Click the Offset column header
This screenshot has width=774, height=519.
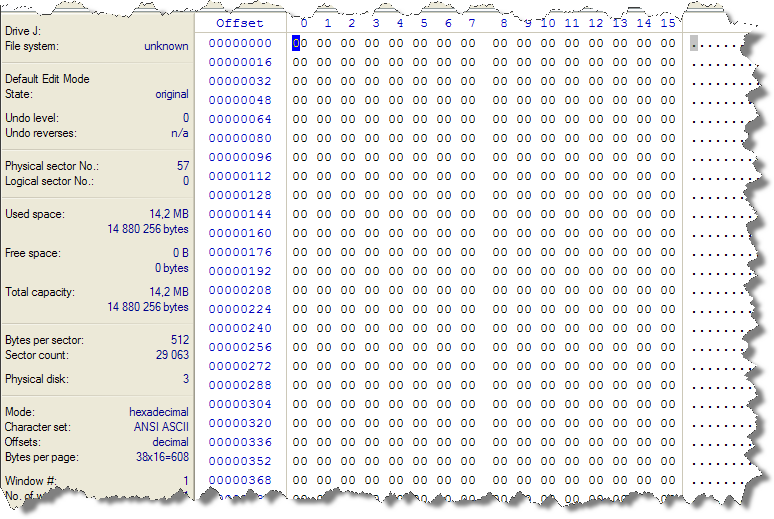239,23
